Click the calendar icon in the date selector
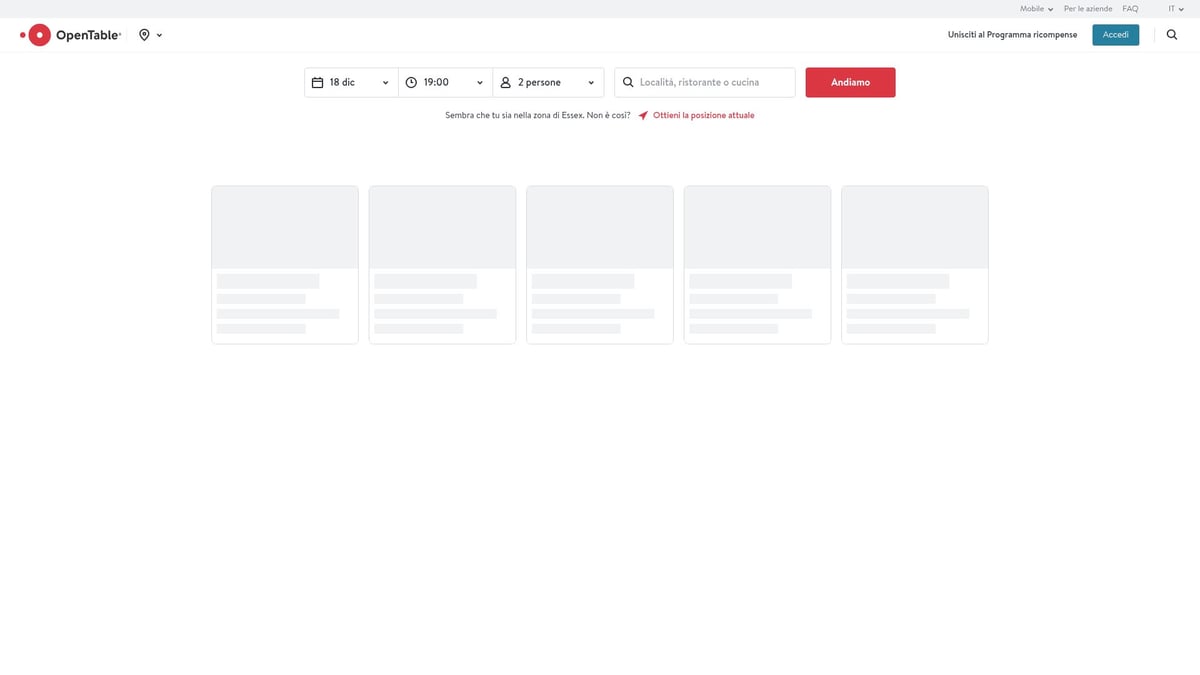1200x675 pixels. pos(319,82)
